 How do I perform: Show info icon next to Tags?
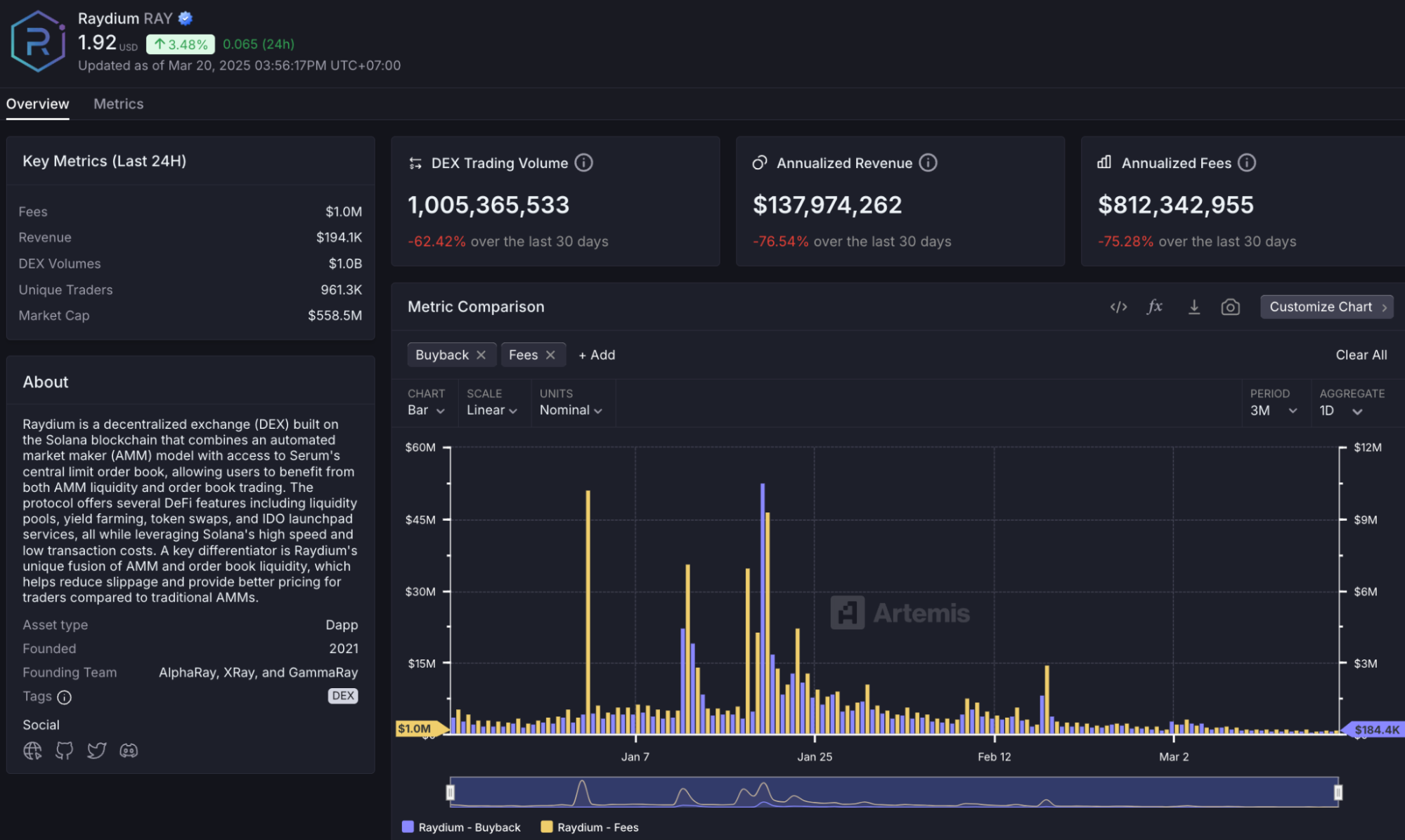tap(64, 697)
